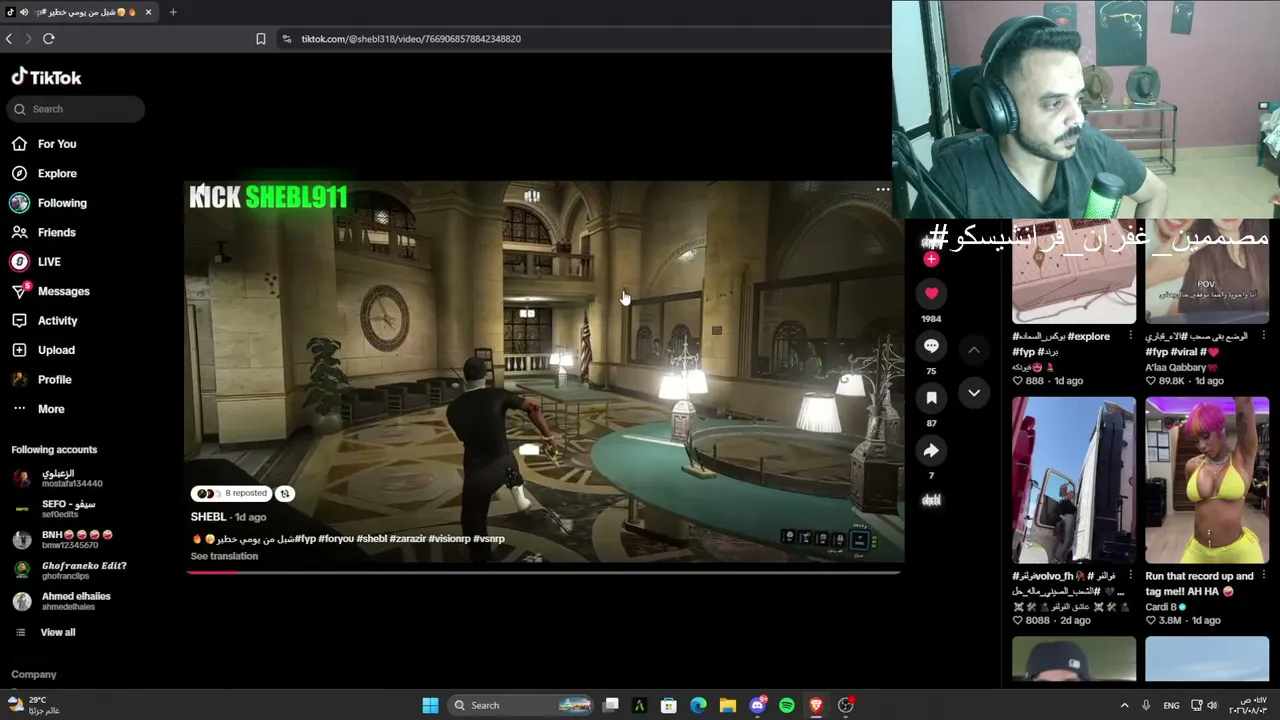
Task: Click the Brave browser taskbar icon
Action: (816, 705)
